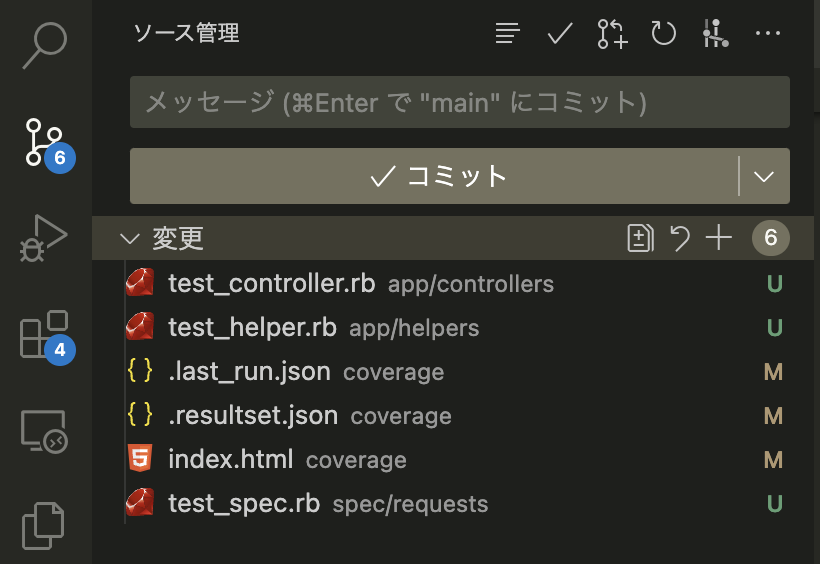Click the create pull request icon
The image size is (820, 564).
coord(612,33)
